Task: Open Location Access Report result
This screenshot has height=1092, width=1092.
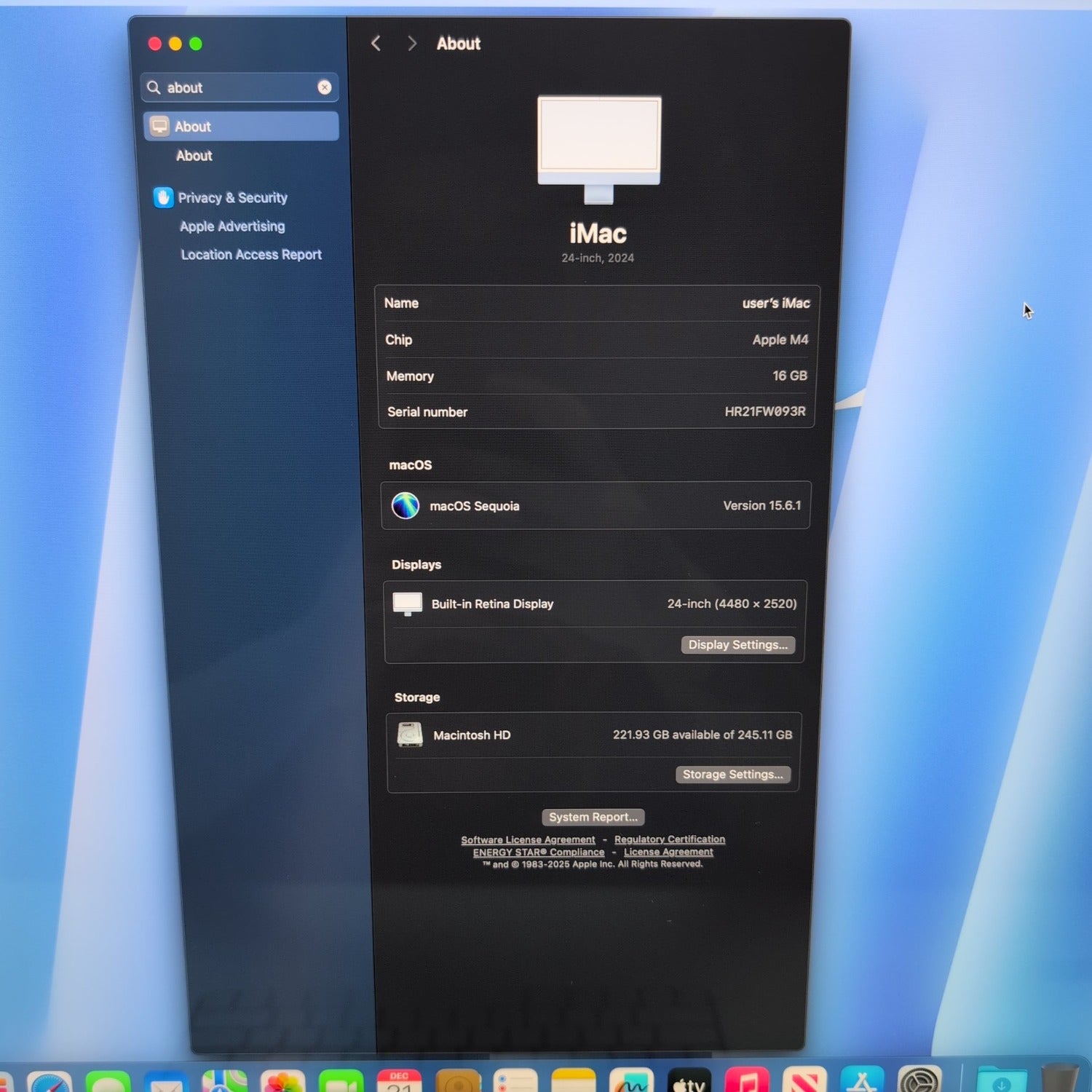Action: pyautogui.click(x=251, y=255)
